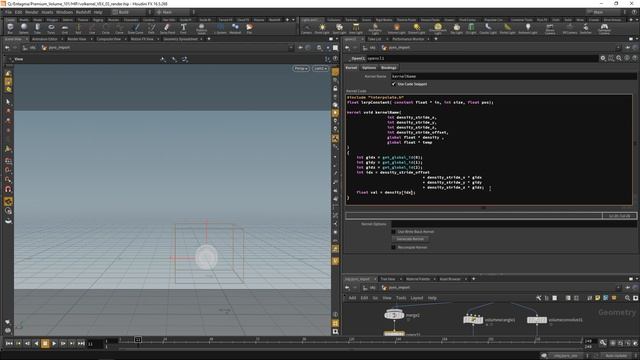This screenshot has width=640, height=360.
Task: Add an Environment Light from shelf
Action: tap(438, 29)
